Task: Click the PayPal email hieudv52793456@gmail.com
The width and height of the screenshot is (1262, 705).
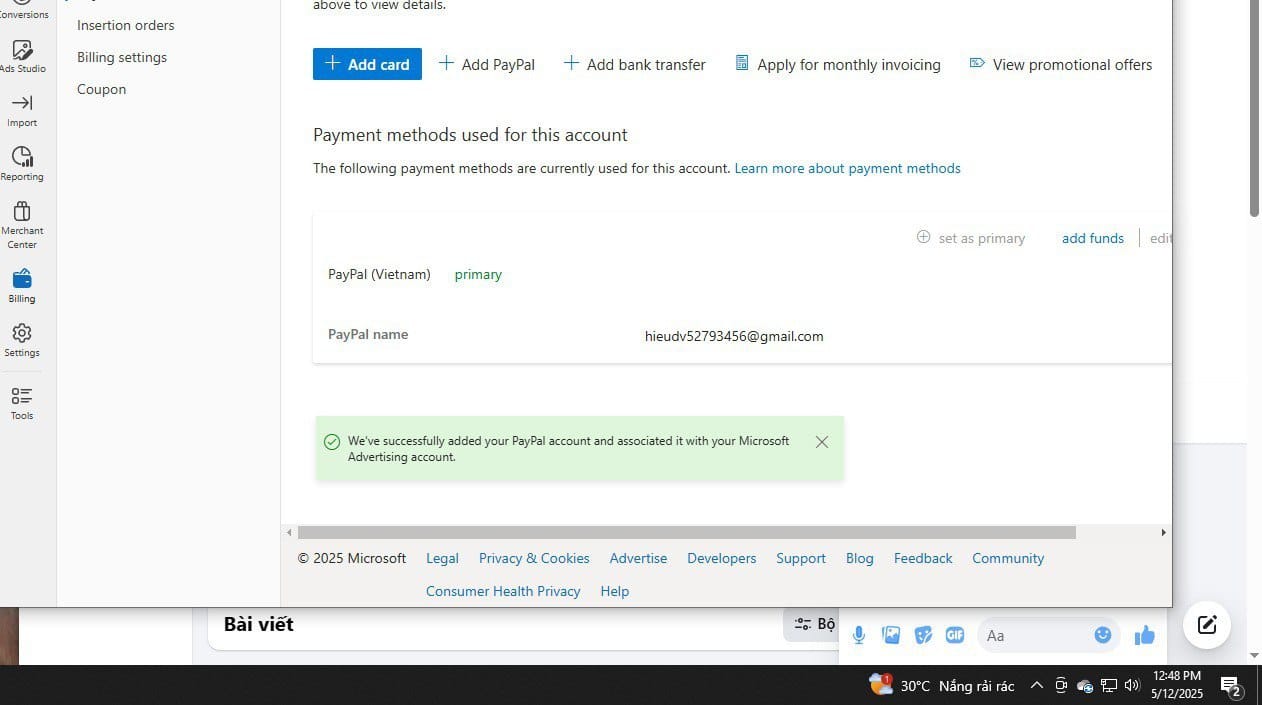Action: [x=734, y=336]
